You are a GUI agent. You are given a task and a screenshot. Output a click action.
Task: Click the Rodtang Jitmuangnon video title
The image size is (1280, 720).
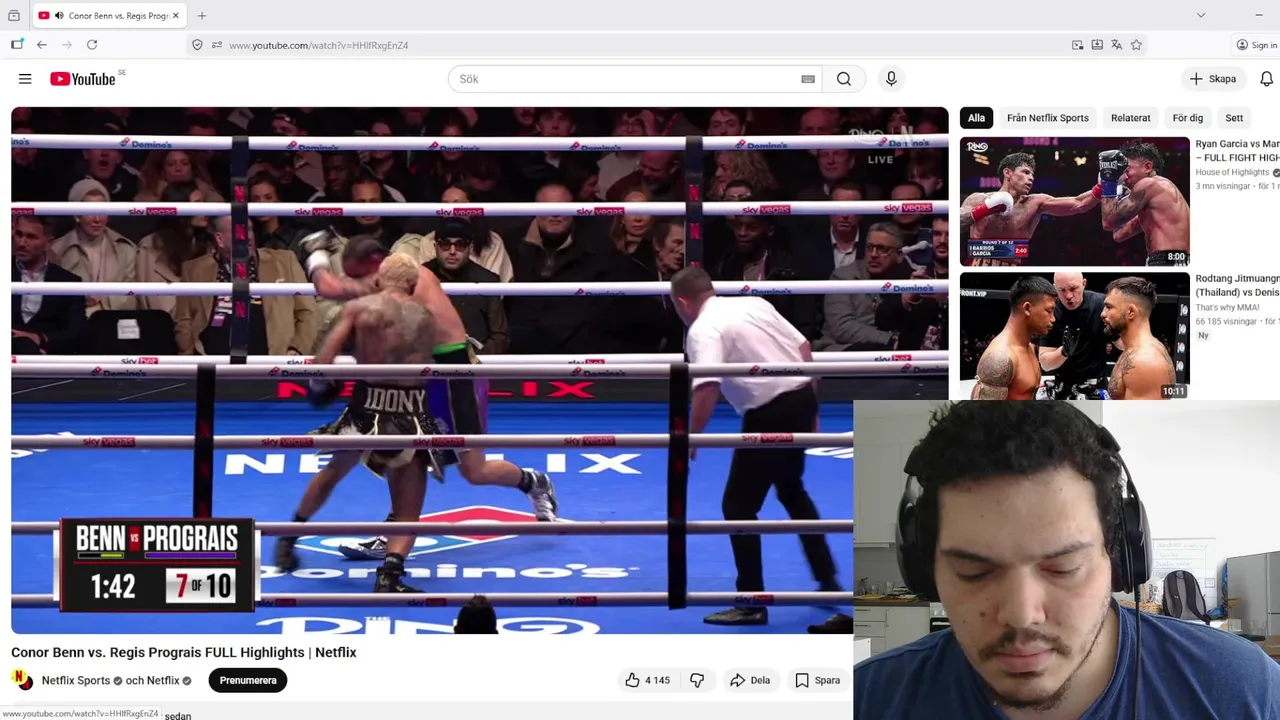[1237, 285]
